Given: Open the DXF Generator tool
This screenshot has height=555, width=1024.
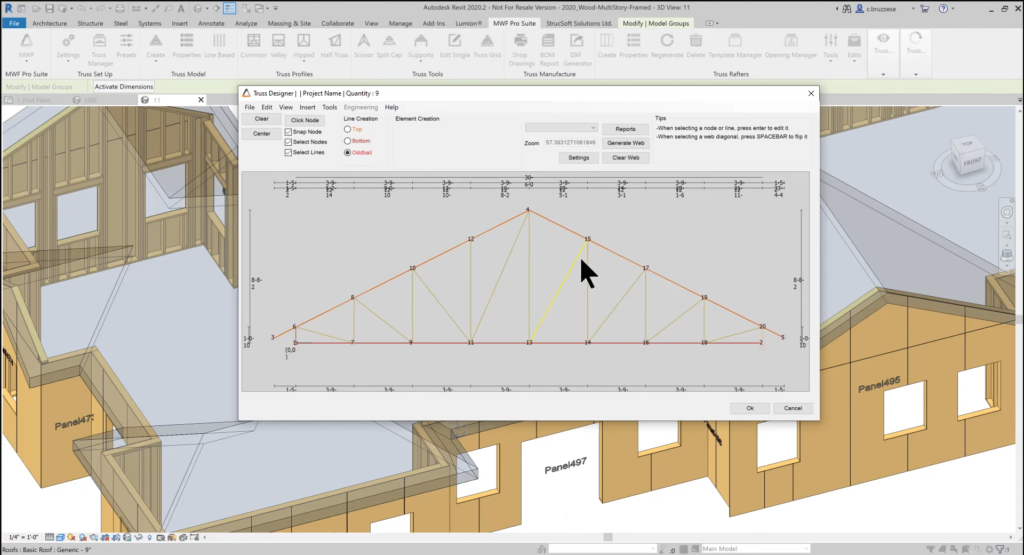Looking at the screenshot, I should pyautogui.click(x=577, y=49).
